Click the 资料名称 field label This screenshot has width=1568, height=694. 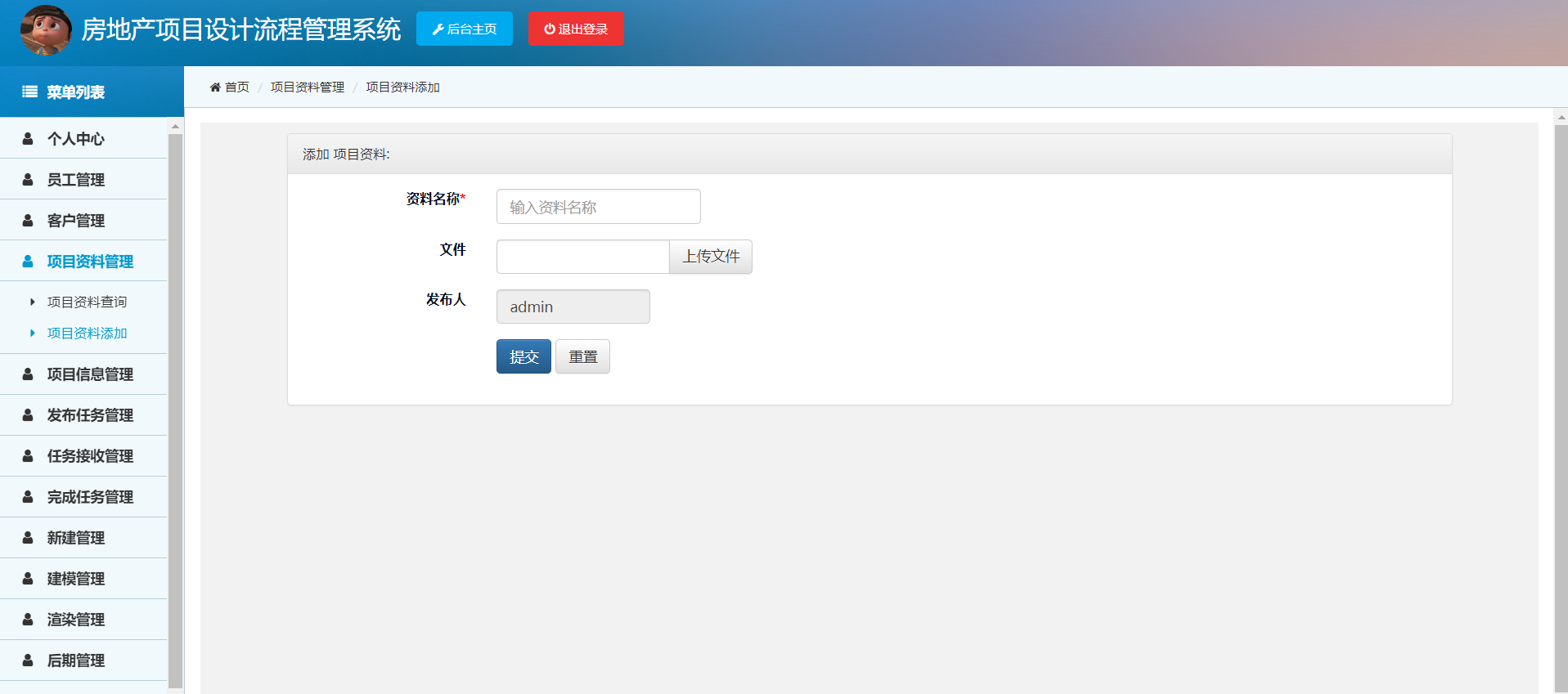(435, 199)
